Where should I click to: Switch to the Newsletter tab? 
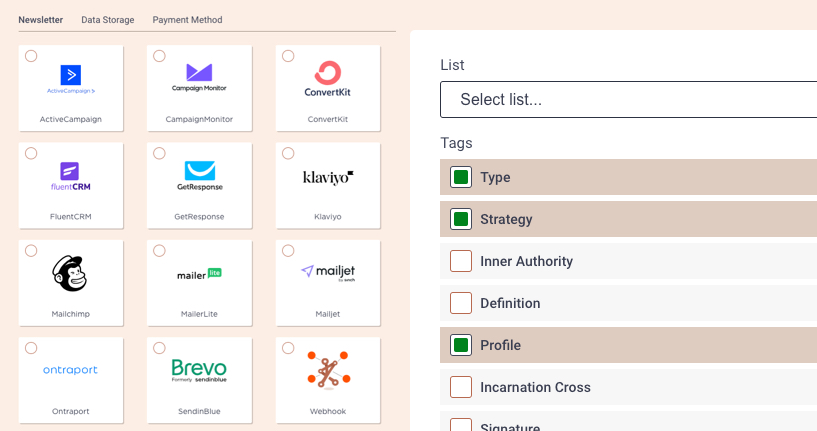click(41, 20)
